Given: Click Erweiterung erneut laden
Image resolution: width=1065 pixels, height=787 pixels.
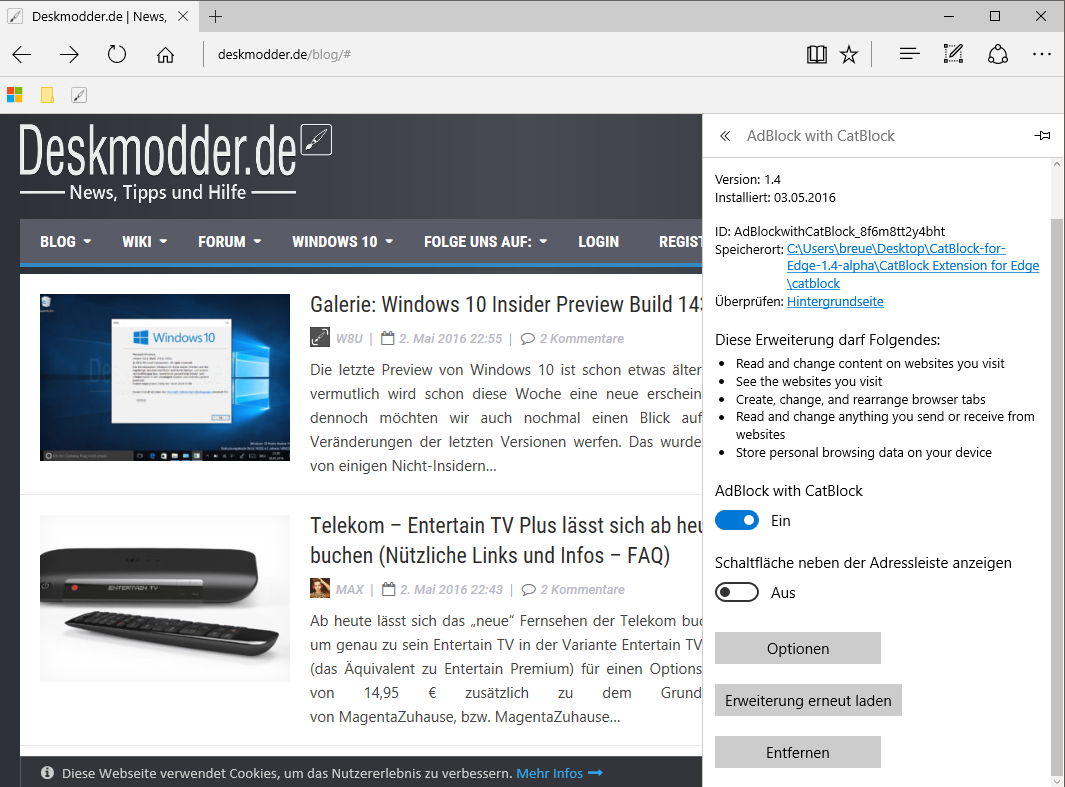Looking at the screenshot, I should click(808, 700).
